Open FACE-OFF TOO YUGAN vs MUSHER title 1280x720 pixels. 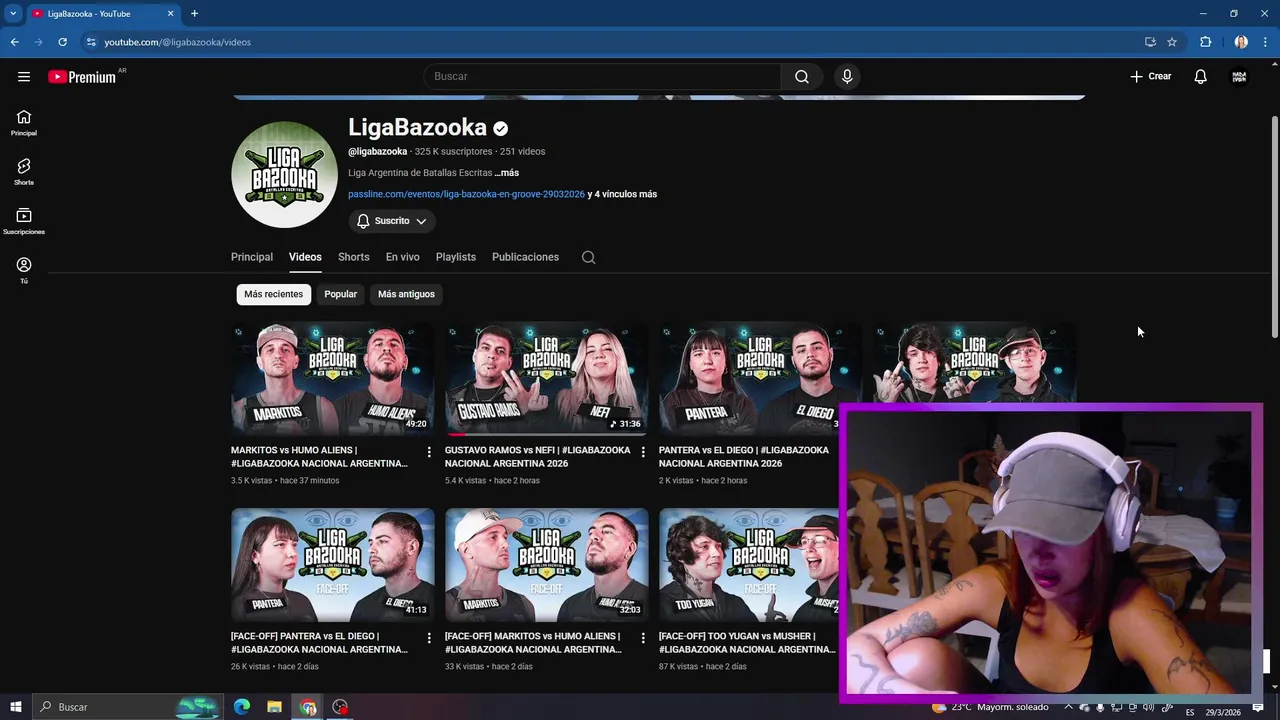[x=747, y=643]
